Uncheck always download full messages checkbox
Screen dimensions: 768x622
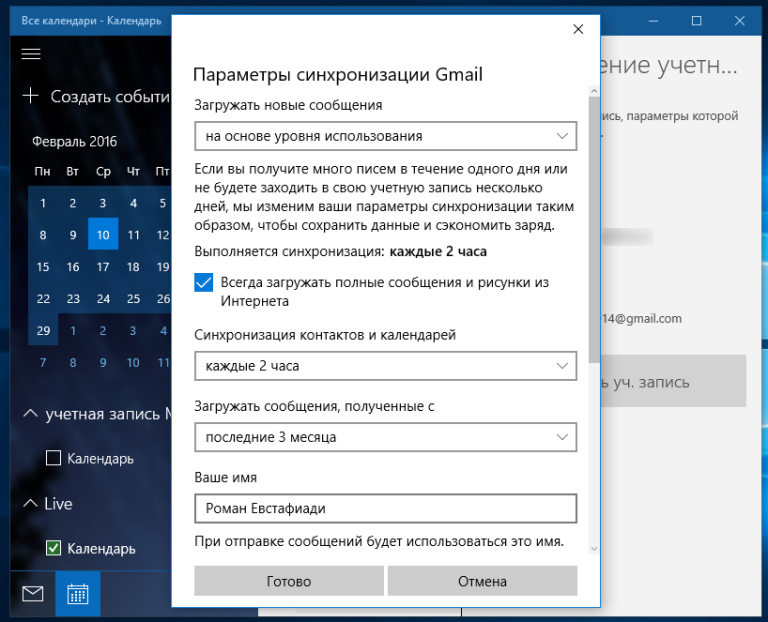click(x=204, y=283)
